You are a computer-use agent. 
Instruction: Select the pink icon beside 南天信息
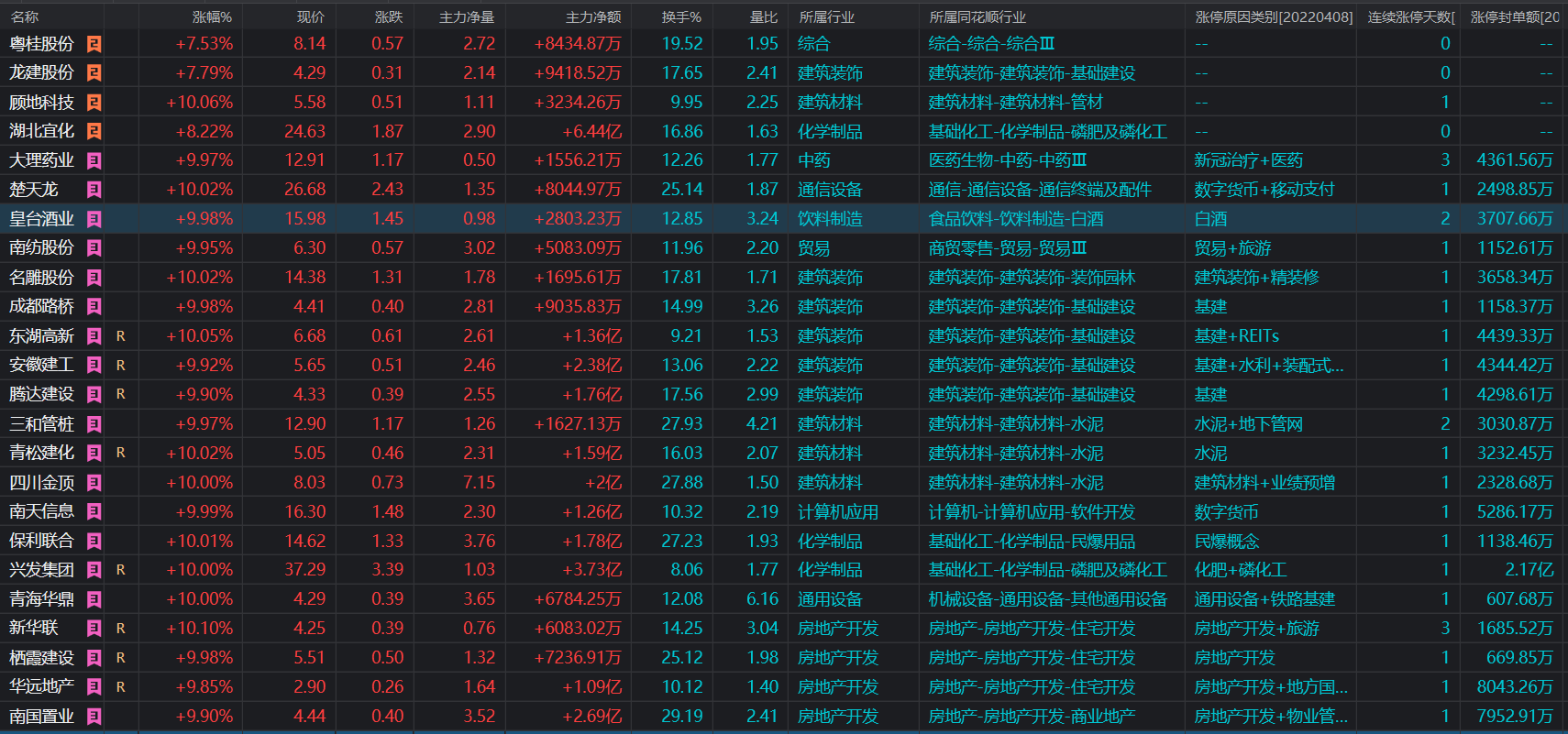[x=94, y=512]
